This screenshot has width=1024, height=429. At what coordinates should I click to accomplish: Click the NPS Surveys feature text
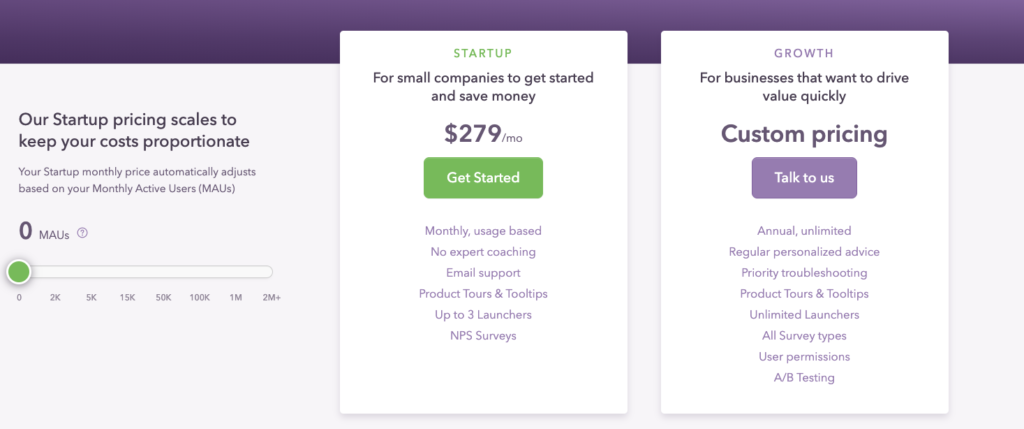[483, 336]
